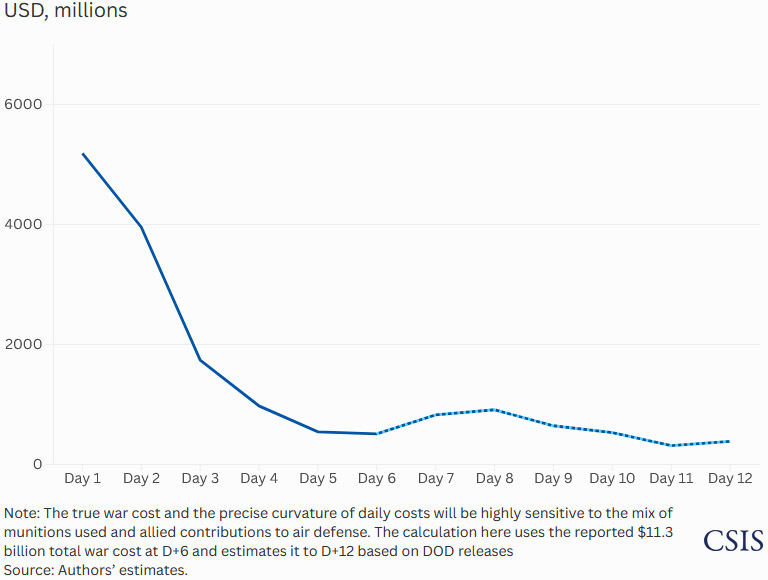The height and width of the screenshot is (580, 768).
Task: Click the 0 y-axis tick label
Action: pyautogui.click(x=37, y=465)
